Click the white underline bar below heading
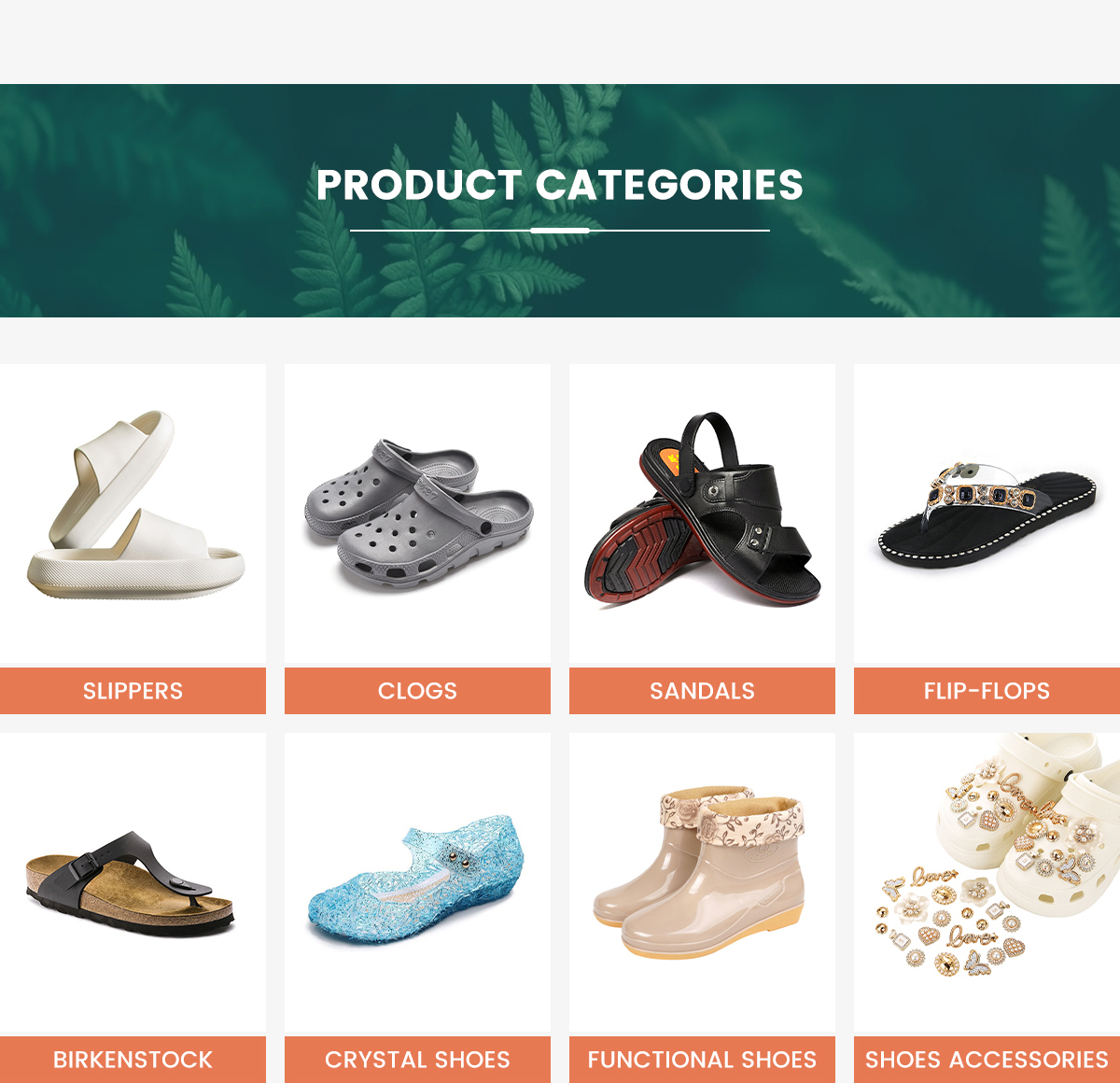Image resolution: width=1120 pixels, height=1083 pixels. tap(560, 230)
